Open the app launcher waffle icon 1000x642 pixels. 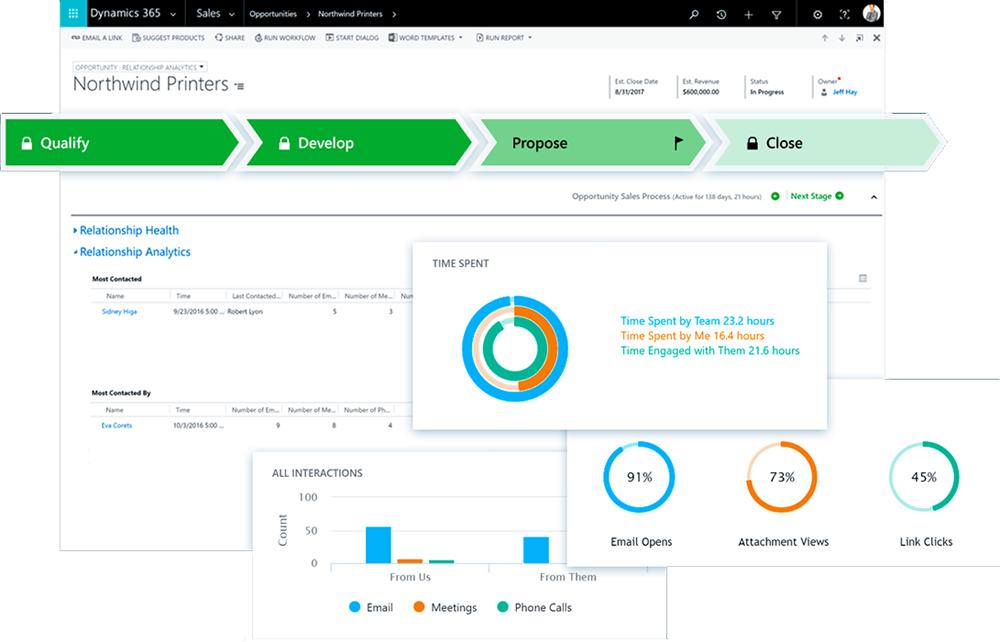[73, 13]
